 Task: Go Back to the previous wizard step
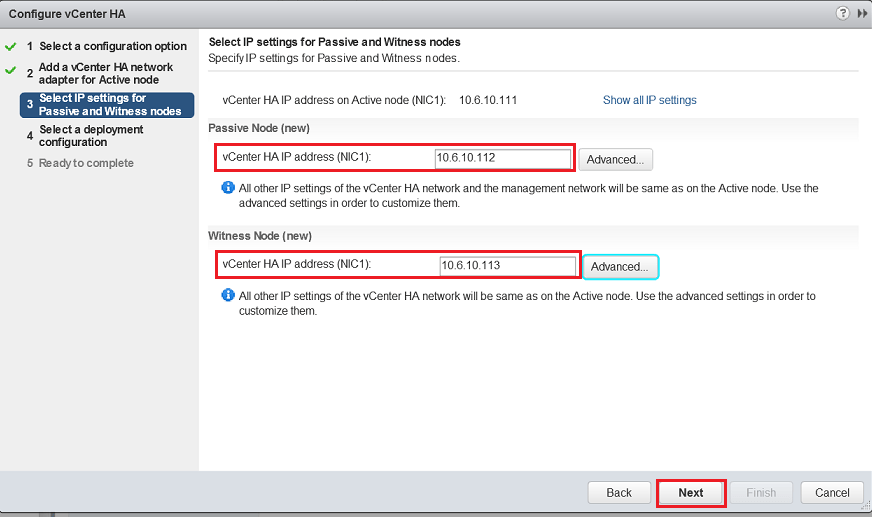(619, 493)
